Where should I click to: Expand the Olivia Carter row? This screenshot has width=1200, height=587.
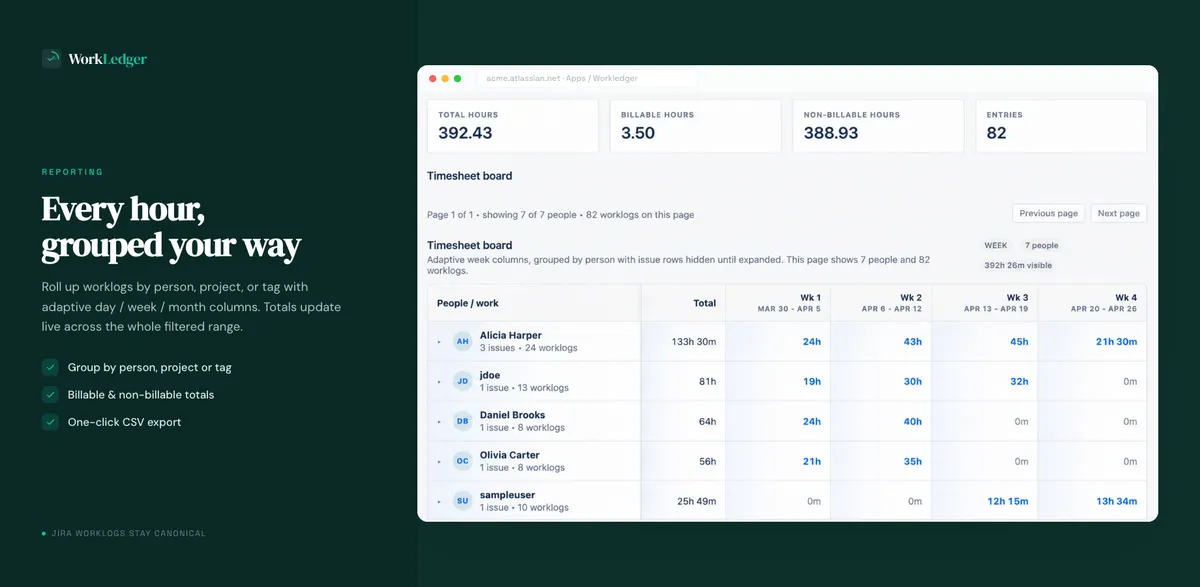pyautogui.click(x=439, y=462)
